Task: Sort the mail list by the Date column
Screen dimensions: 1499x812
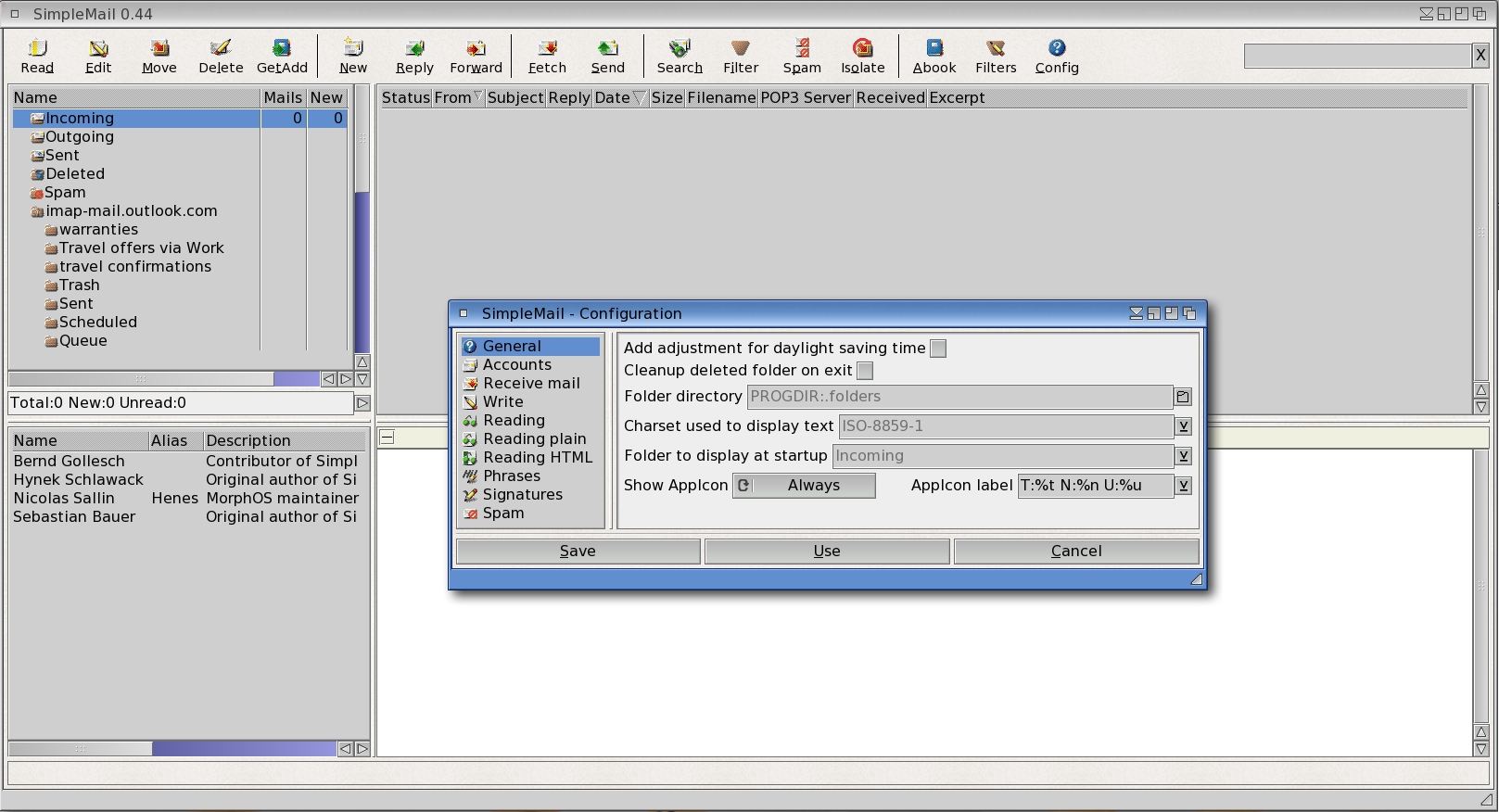Action: [x=620, y=98]
